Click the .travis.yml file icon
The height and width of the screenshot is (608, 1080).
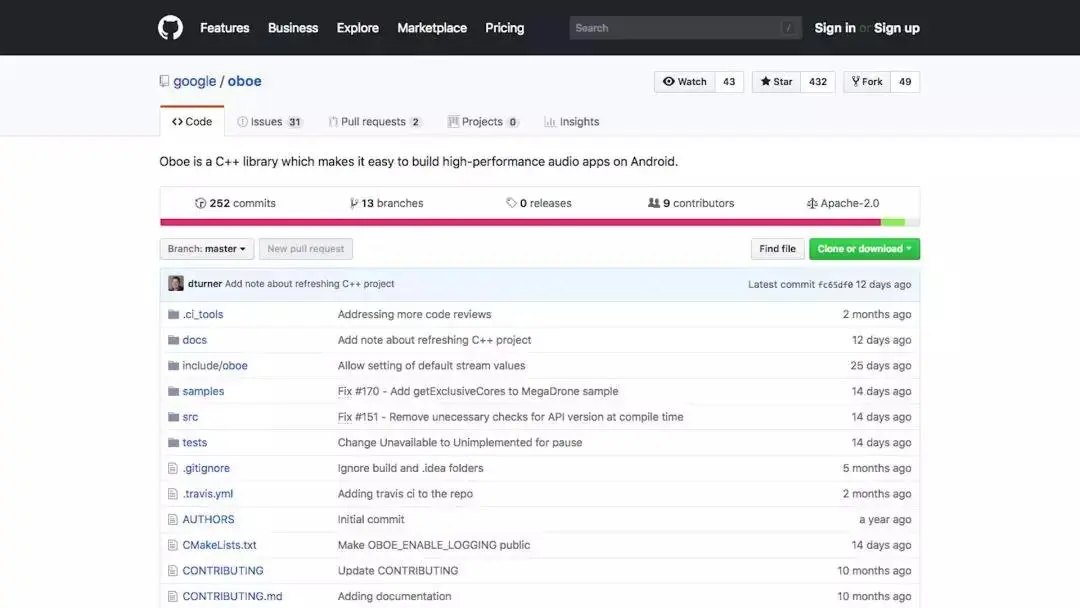point(173,494)
